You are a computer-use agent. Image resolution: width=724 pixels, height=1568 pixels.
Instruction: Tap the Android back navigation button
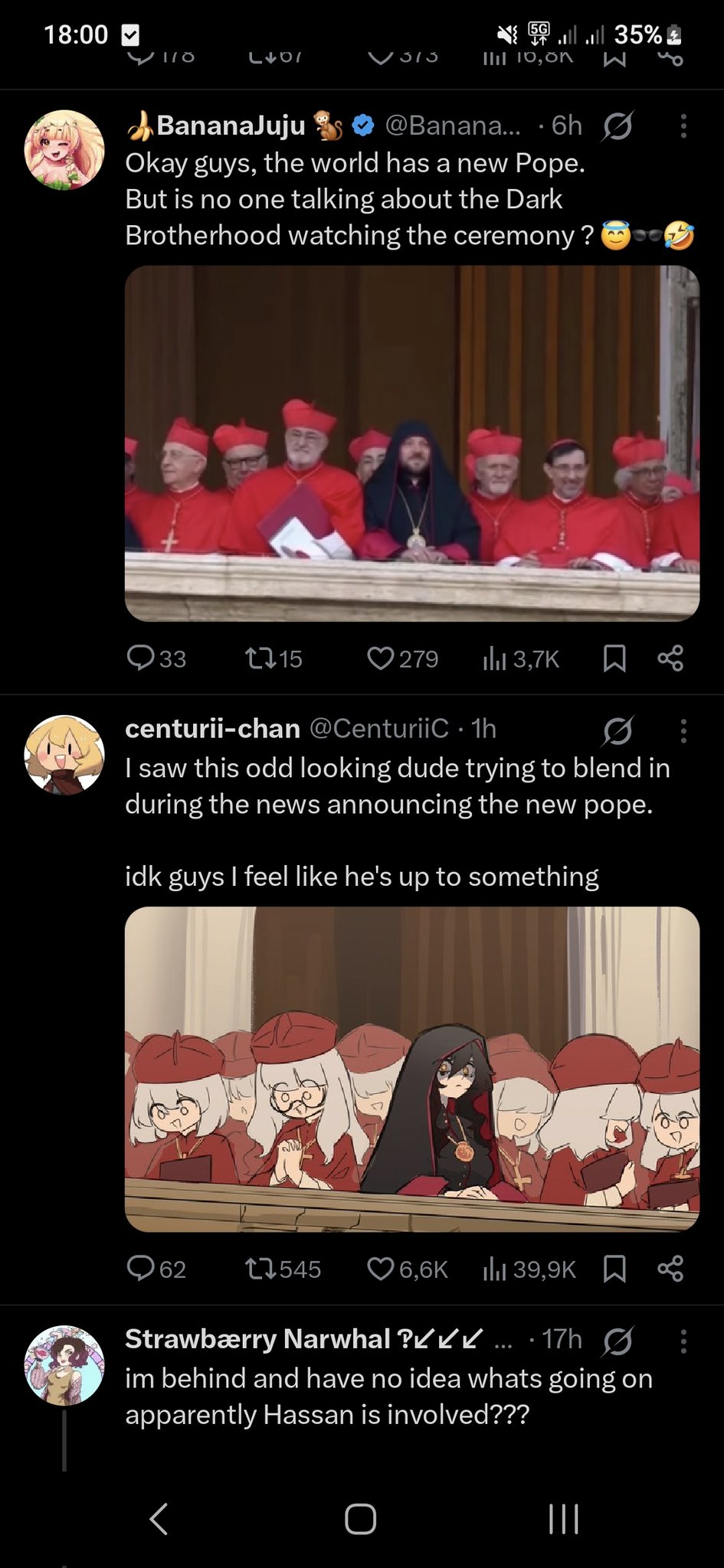(159, 1519)
